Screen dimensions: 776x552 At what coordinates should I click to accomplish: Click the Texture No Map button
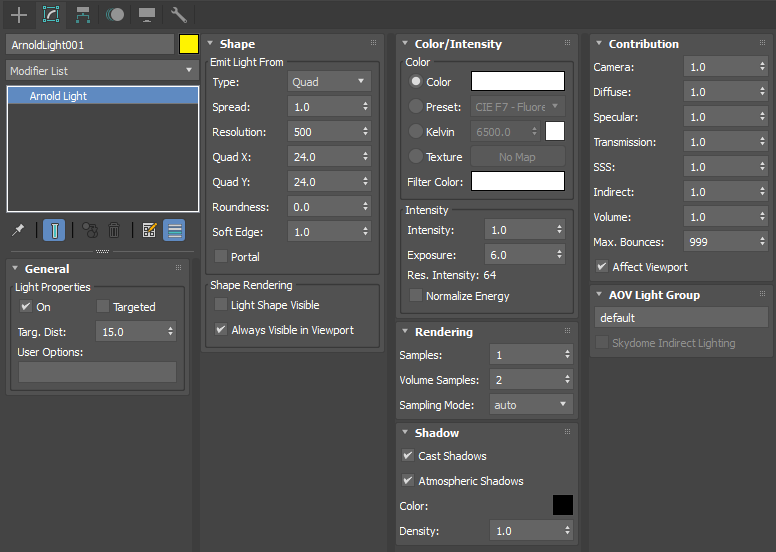[518, 157]
